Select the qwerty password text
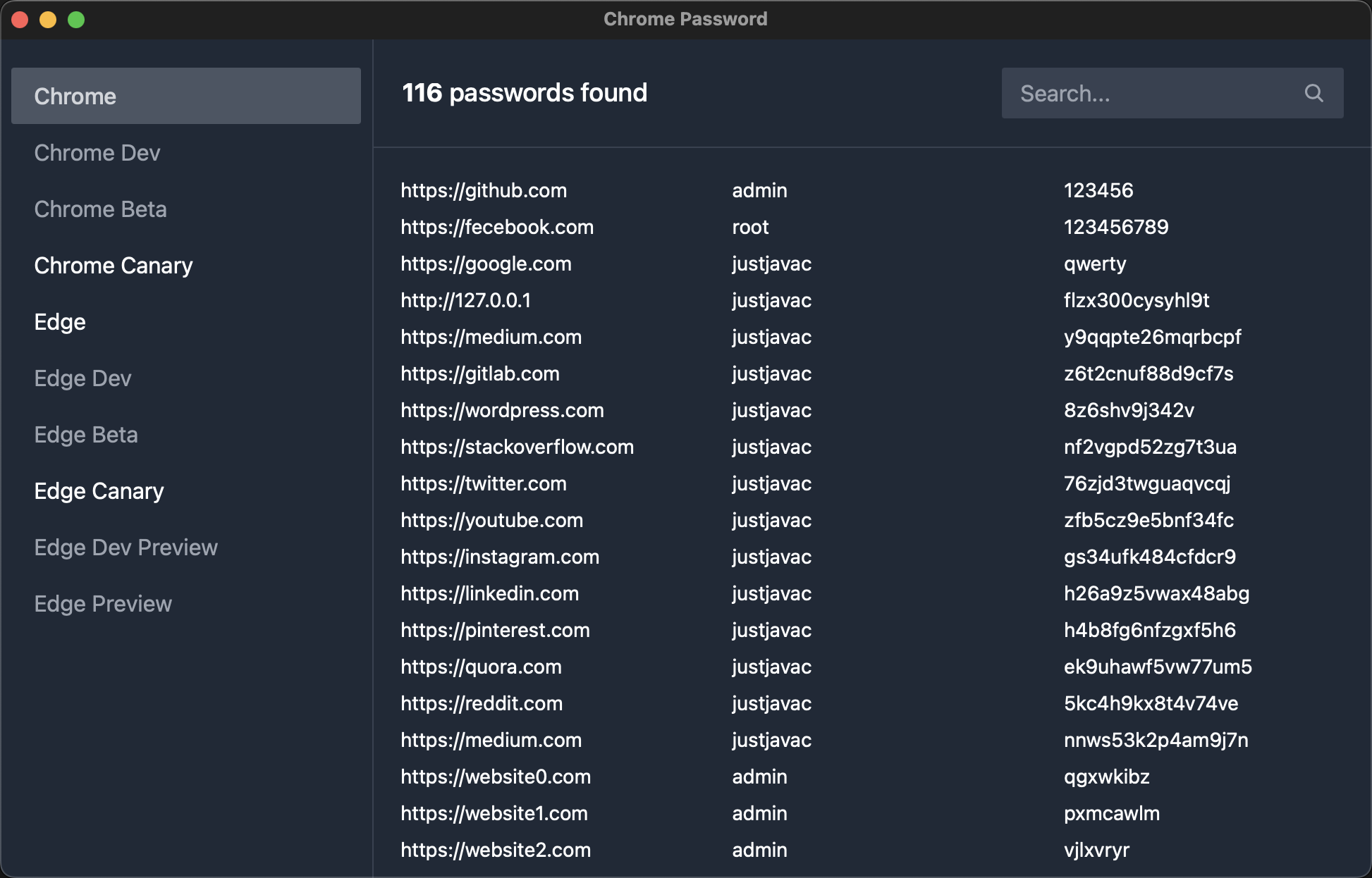 tap(1094, 264)
